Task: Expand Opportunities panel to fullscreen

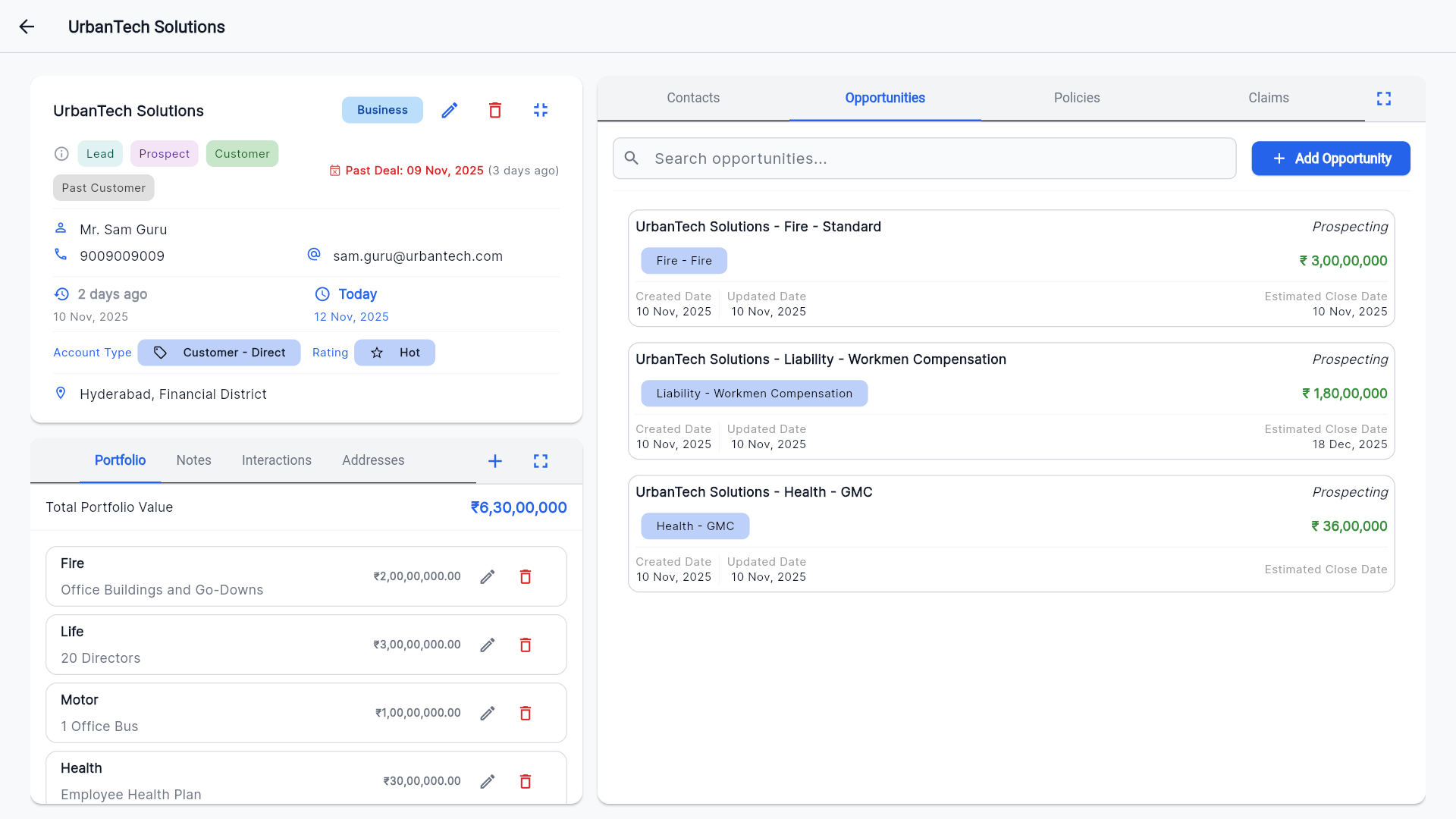Action: click(x=1383, y=98)
